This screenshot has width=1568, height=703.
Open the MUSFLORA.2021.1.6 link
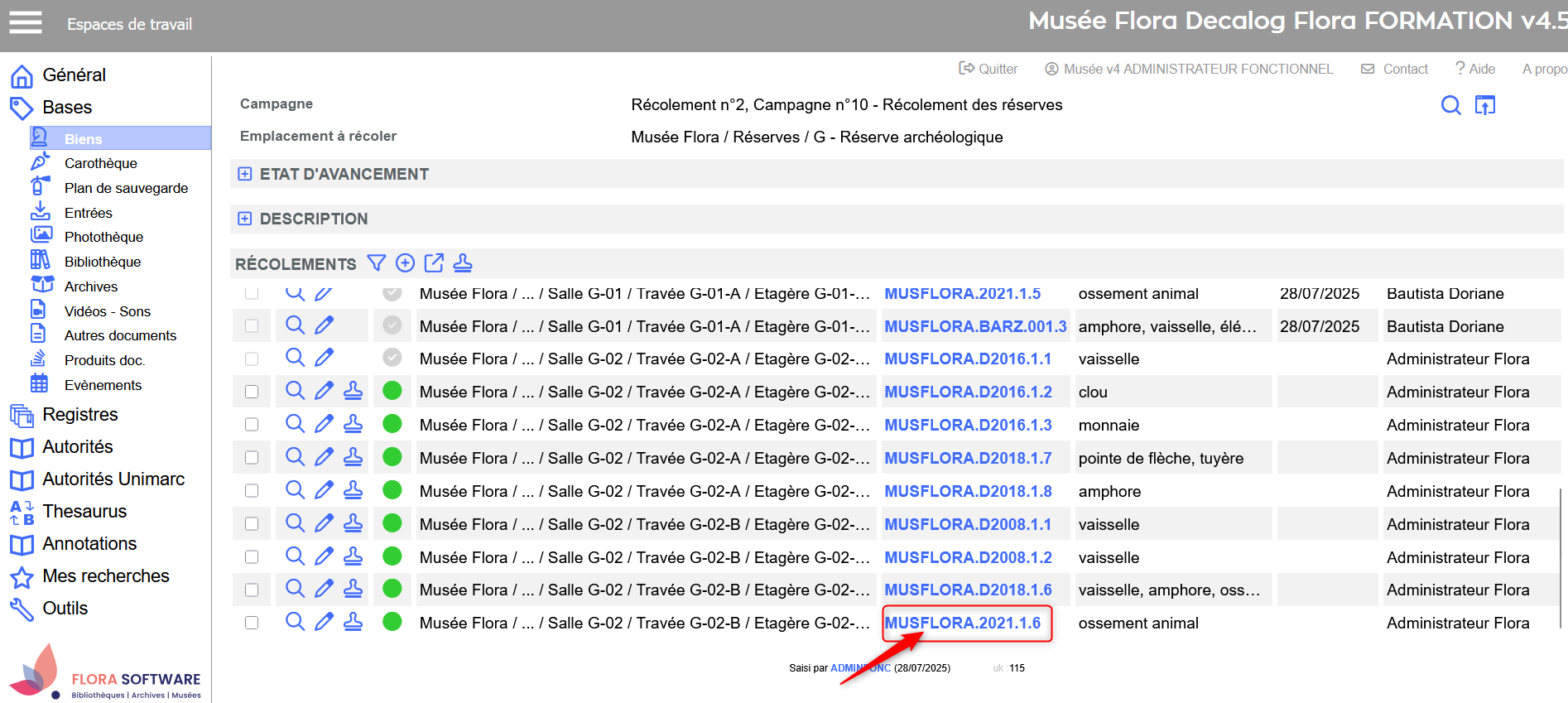(x=962, y=623)
